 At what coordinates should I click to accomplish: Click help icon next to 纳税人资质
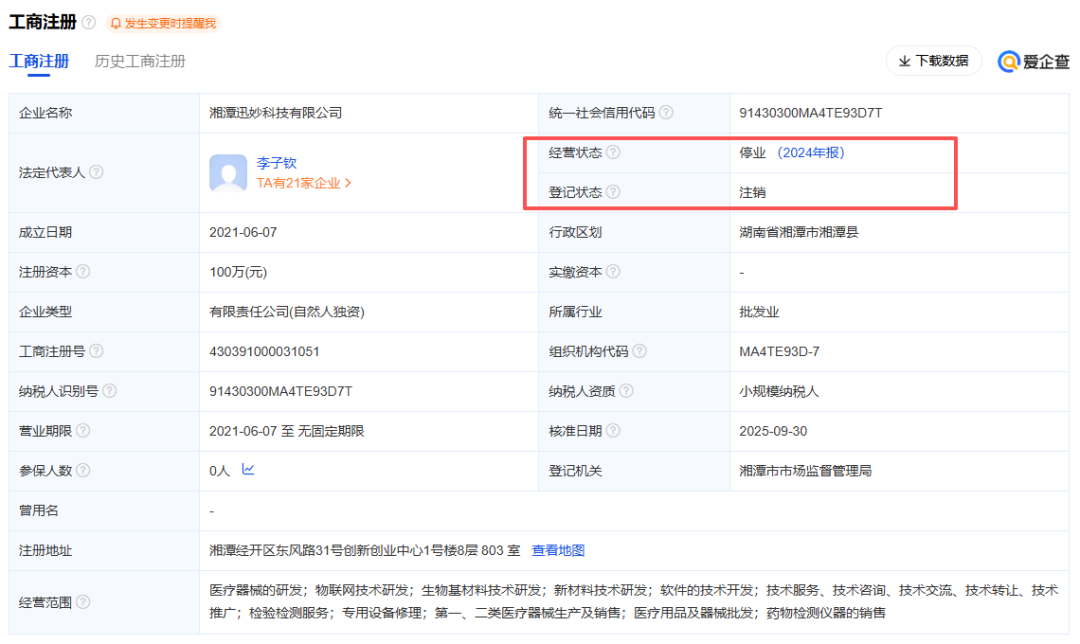tap(626, 391)
